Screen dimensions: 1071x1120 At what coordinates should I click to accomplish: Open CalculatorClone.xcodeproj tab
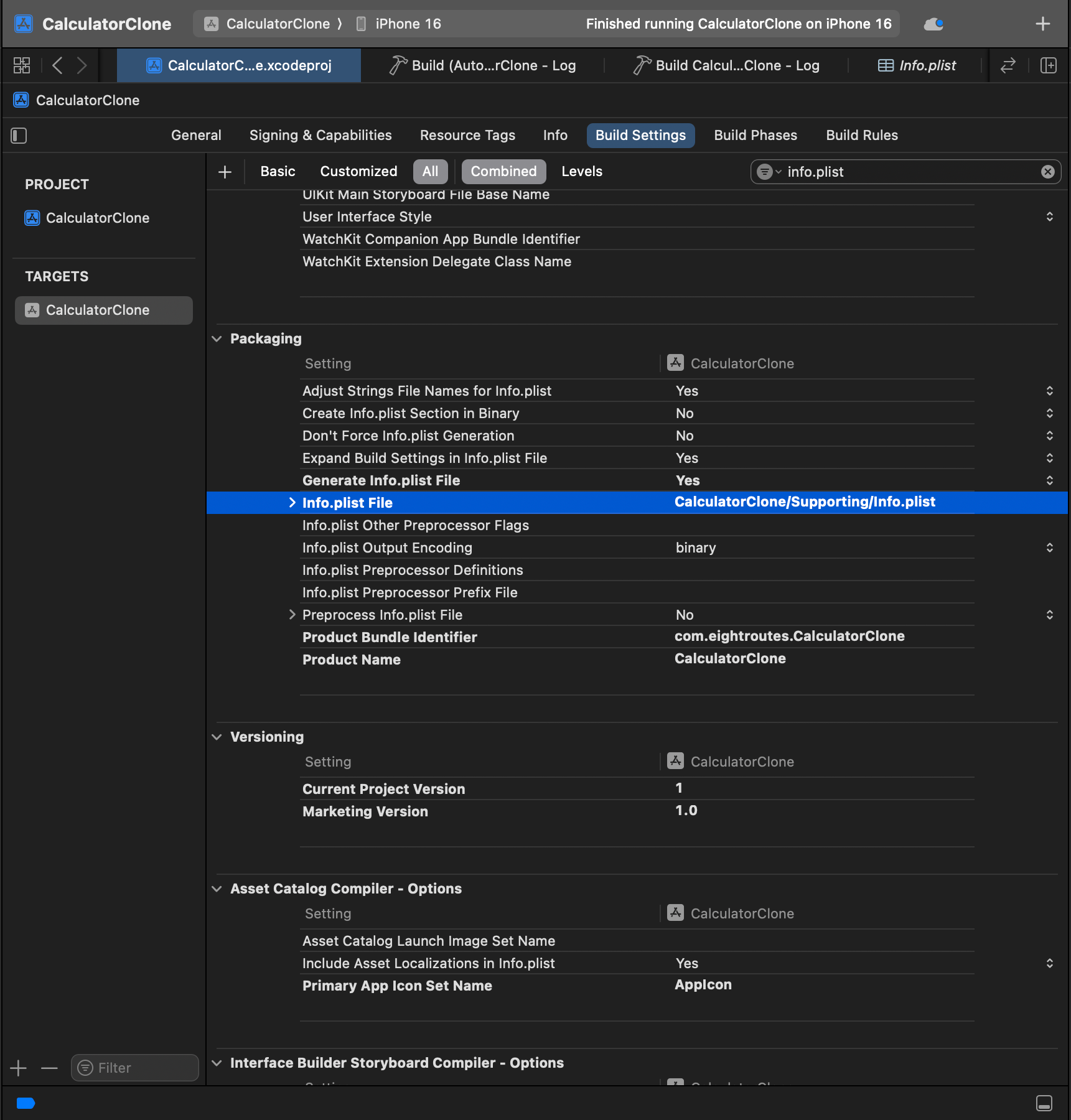coord(239,65)
